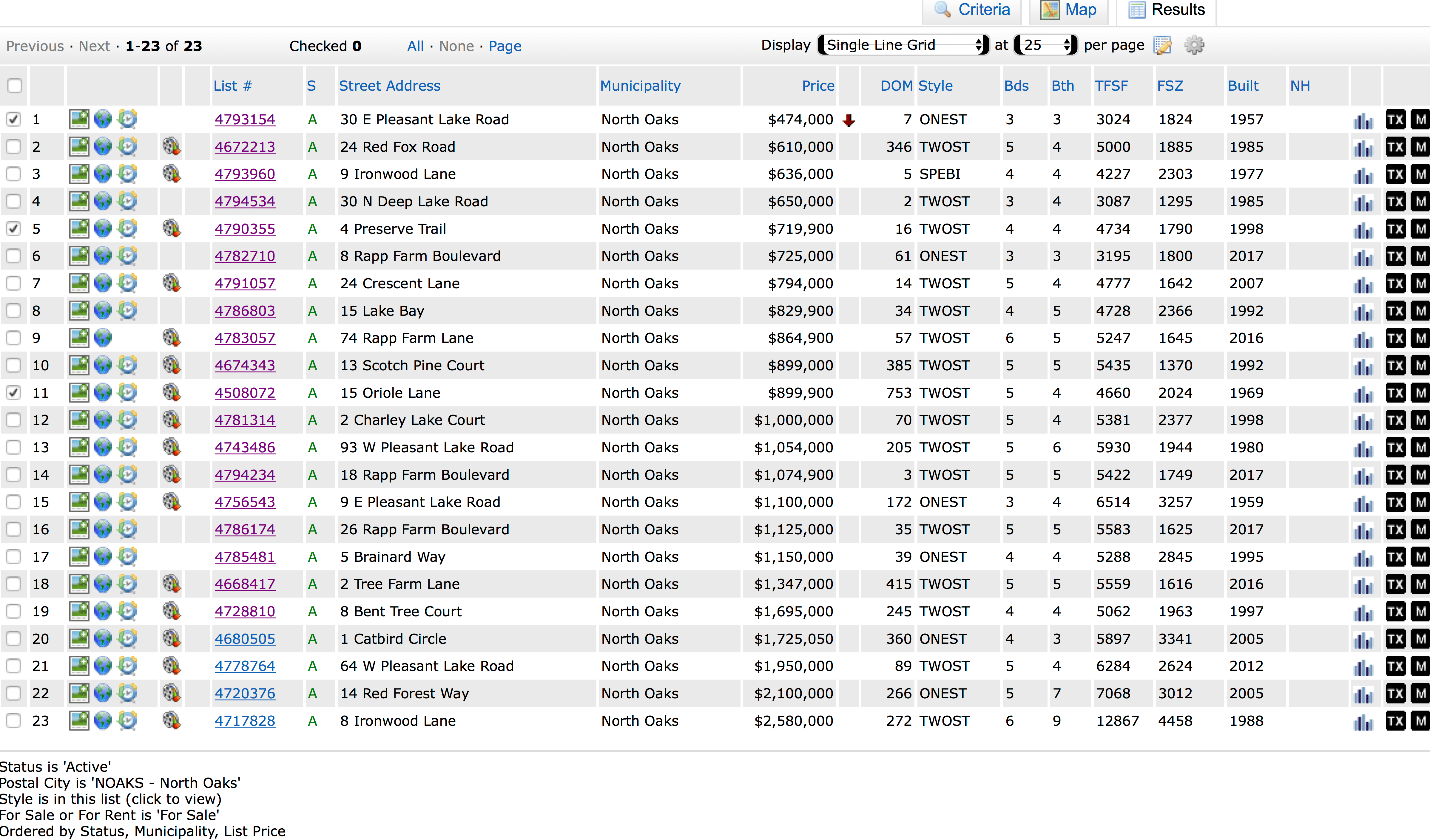Viewport: 1430px width, 840px height.
Task: Open history clock icon for 15 Lake Bay
Action: point(128,310)
